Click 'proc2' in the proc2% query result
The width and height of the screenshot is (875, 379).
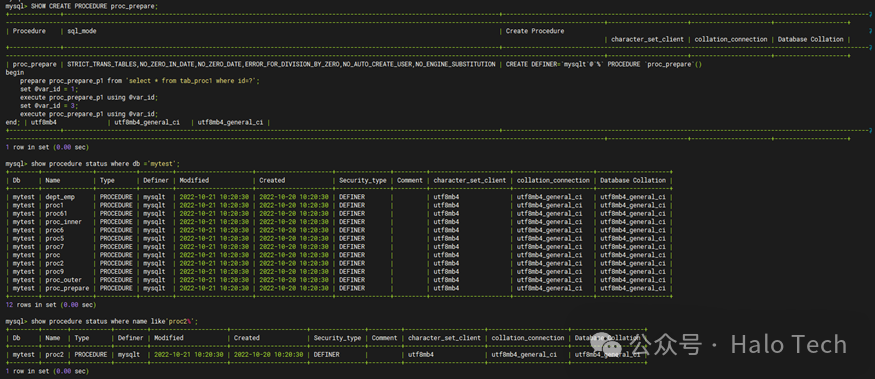click(x=55, y=355)
